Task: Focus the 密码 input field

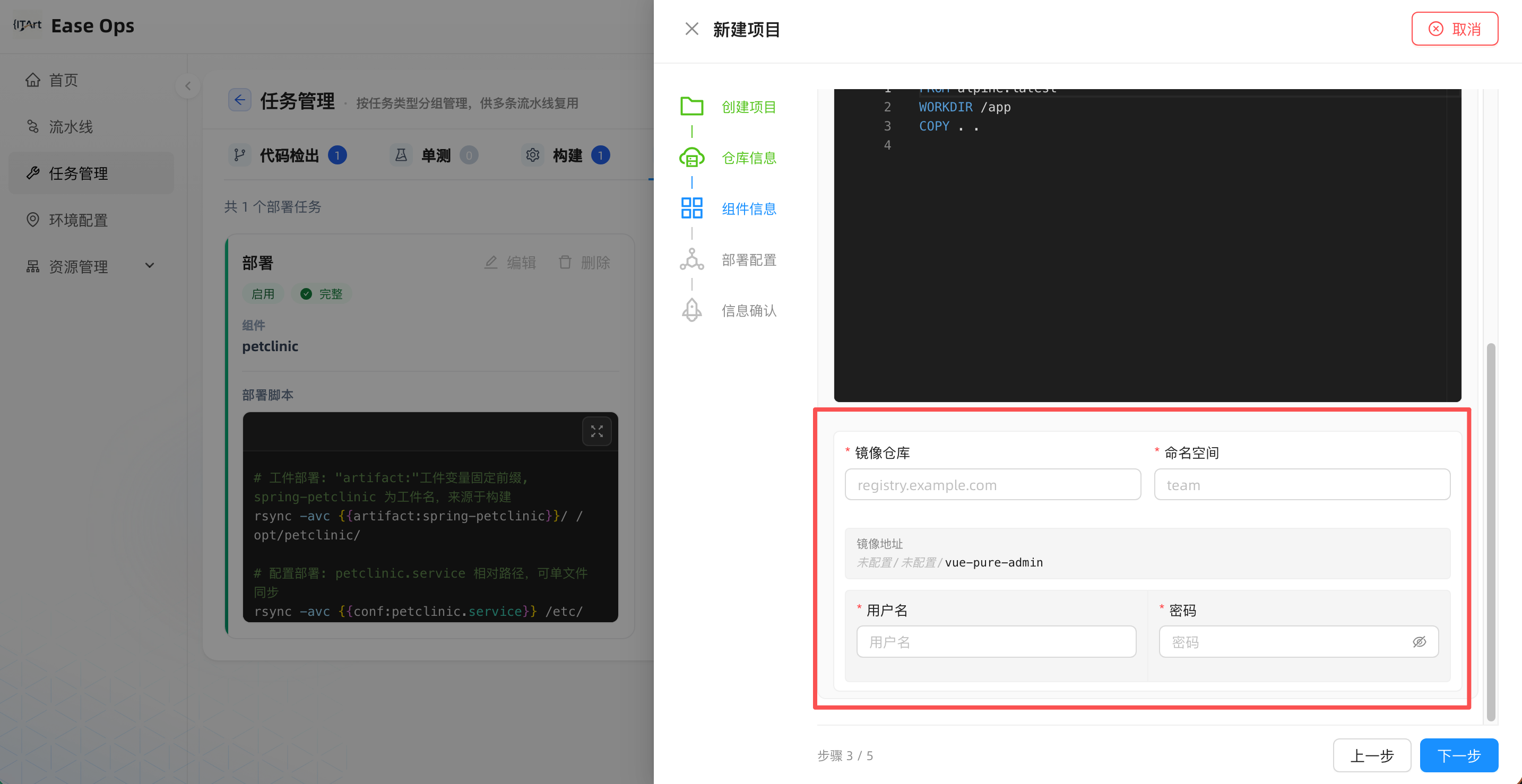Action: tap(1299, 642)
